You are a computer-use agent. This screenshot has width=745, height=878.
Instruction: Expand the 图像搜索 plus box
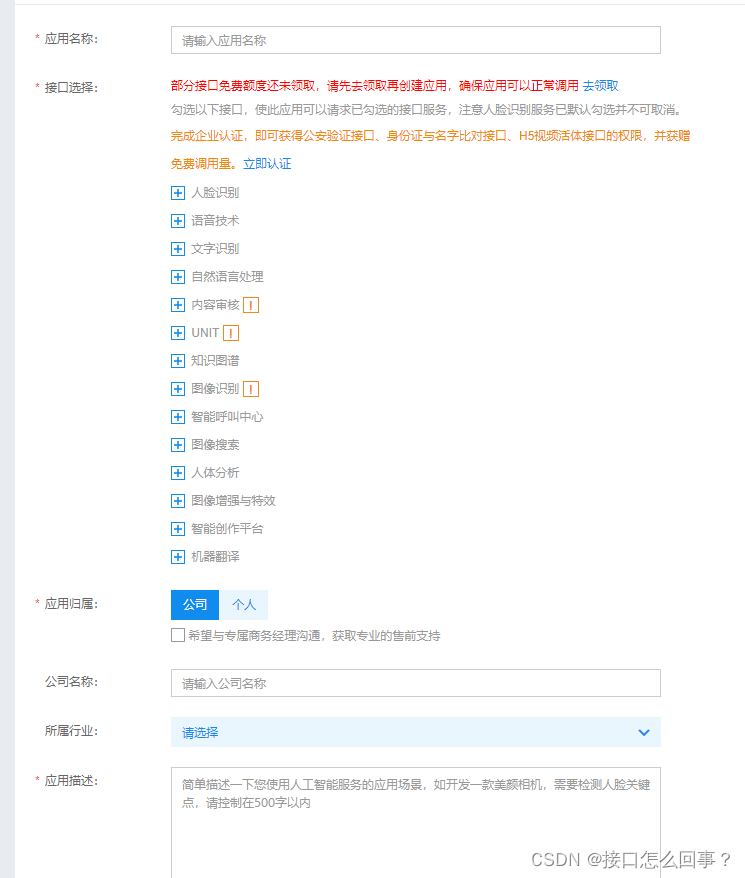point(178,445)
